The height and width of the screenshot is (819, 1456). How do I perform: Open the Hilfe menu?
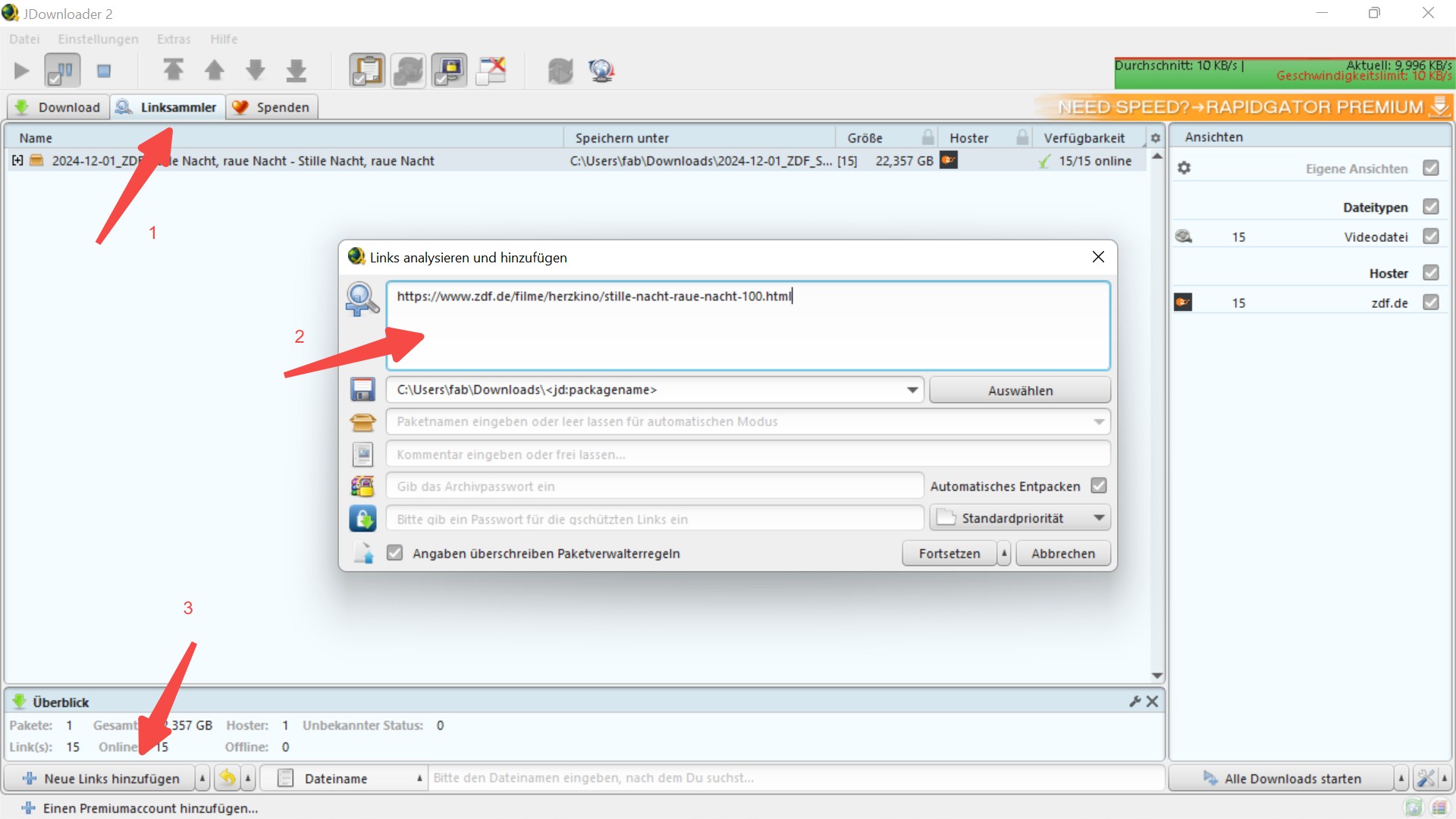pyautogui.click(x=224, y=39)
